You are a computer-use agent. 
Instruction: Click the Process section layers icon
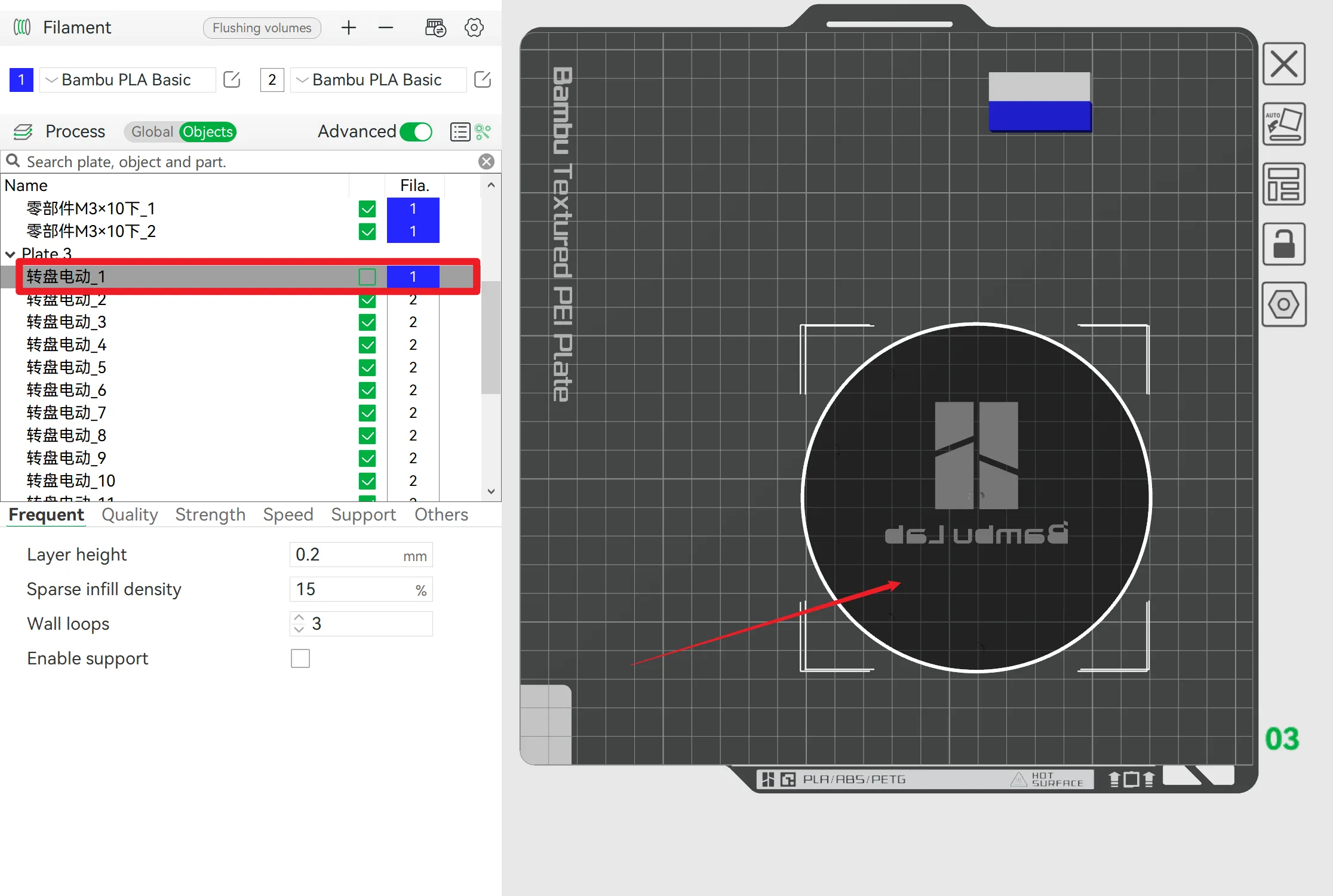tap(23, 131)
